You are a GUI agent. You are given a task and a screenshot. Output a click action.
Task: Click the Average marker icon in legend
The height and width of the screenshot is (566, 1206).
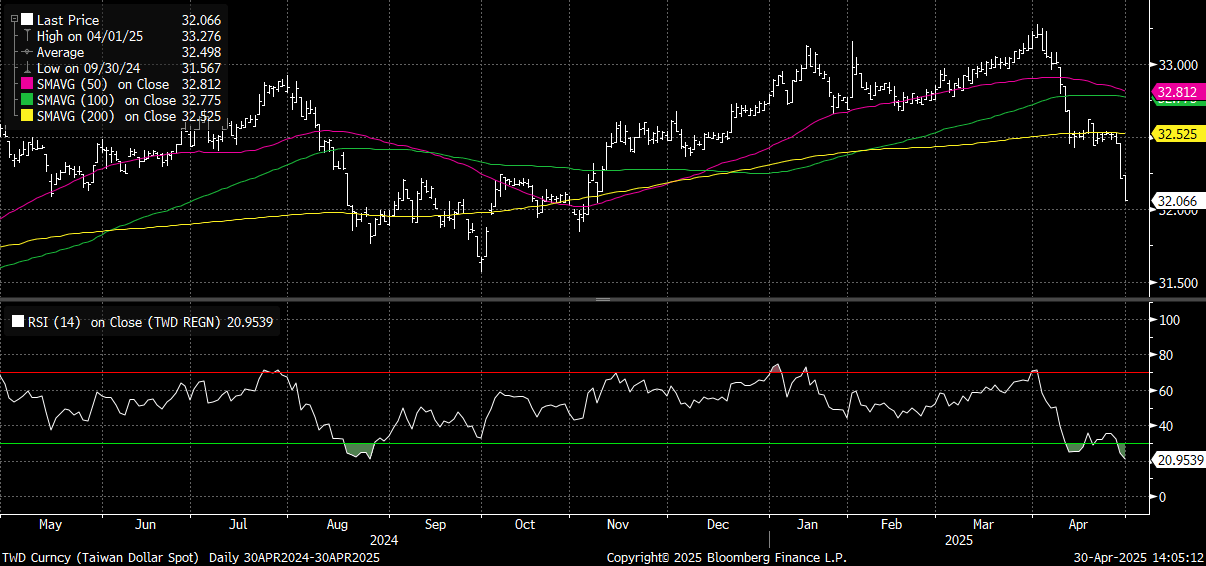coord(27,52)
